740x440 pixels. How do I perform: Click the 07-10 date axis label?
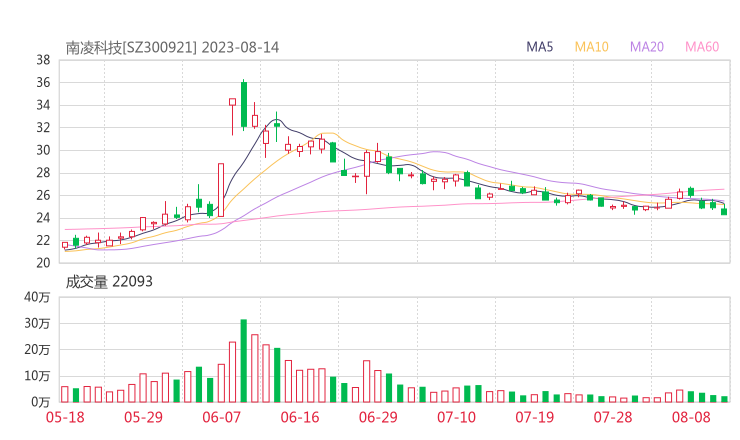tap(456, 417)
